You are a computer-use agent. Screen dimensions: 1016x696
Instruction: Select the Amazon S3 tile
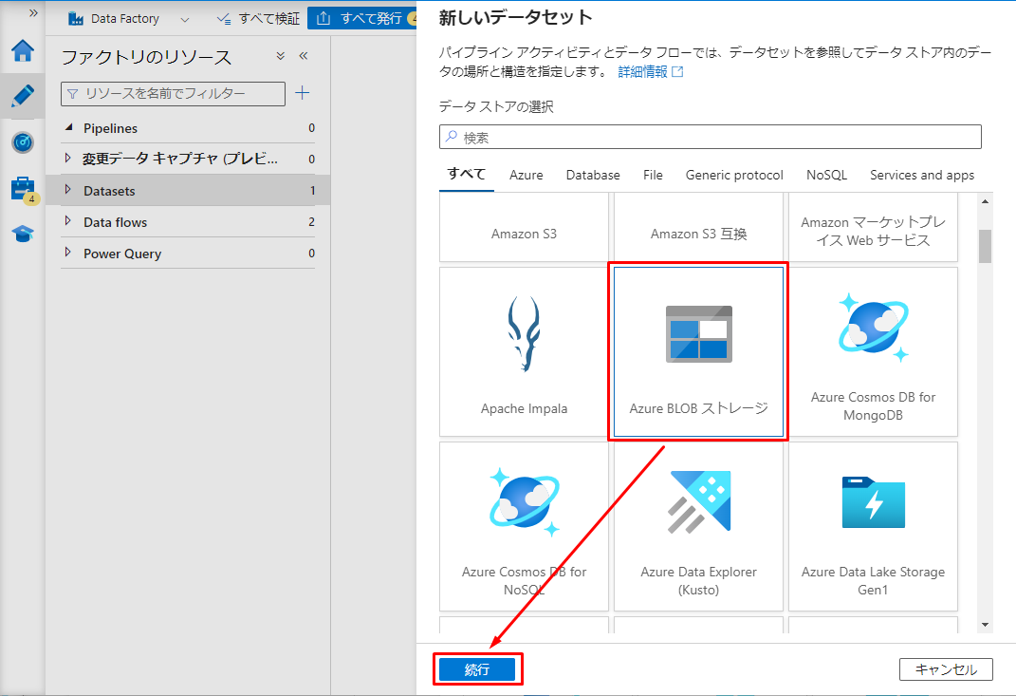coord(524,227)
